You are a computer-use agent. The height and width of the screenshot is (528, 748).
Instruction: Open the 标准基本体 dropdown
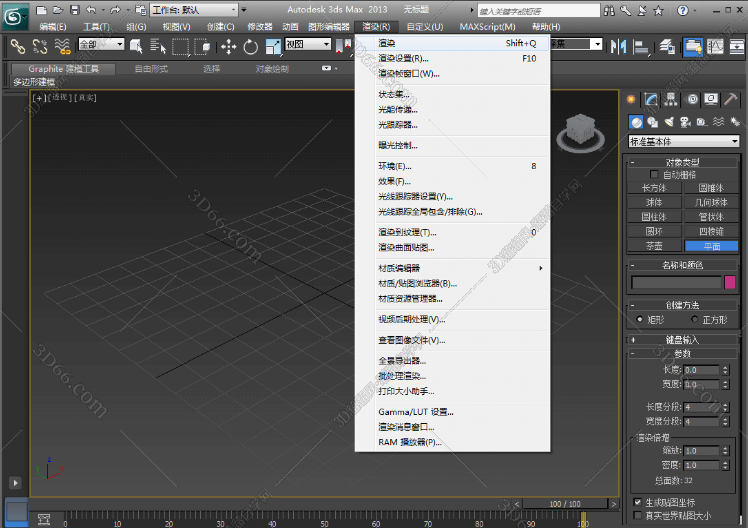tap(684, 141)
